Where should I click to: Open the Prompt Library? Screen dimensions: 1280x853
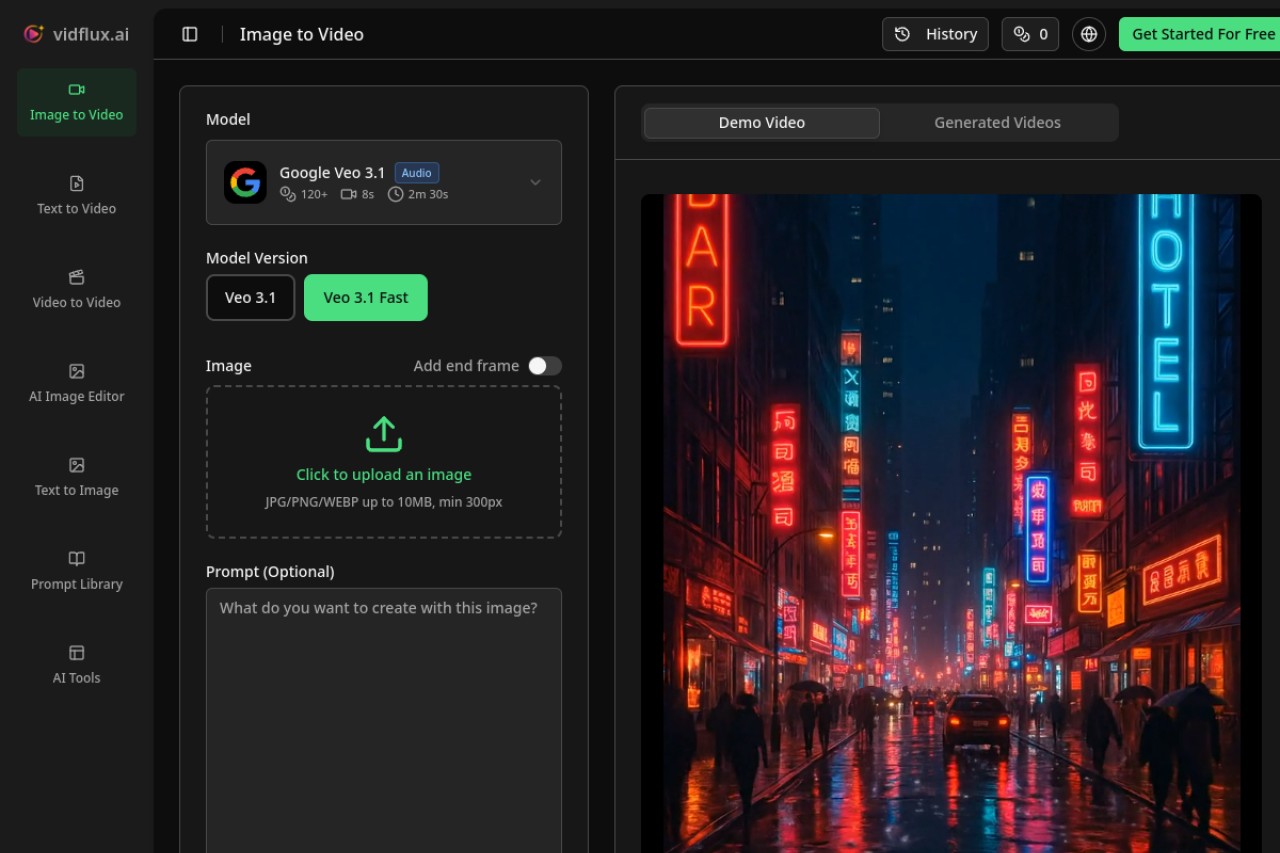77,572
